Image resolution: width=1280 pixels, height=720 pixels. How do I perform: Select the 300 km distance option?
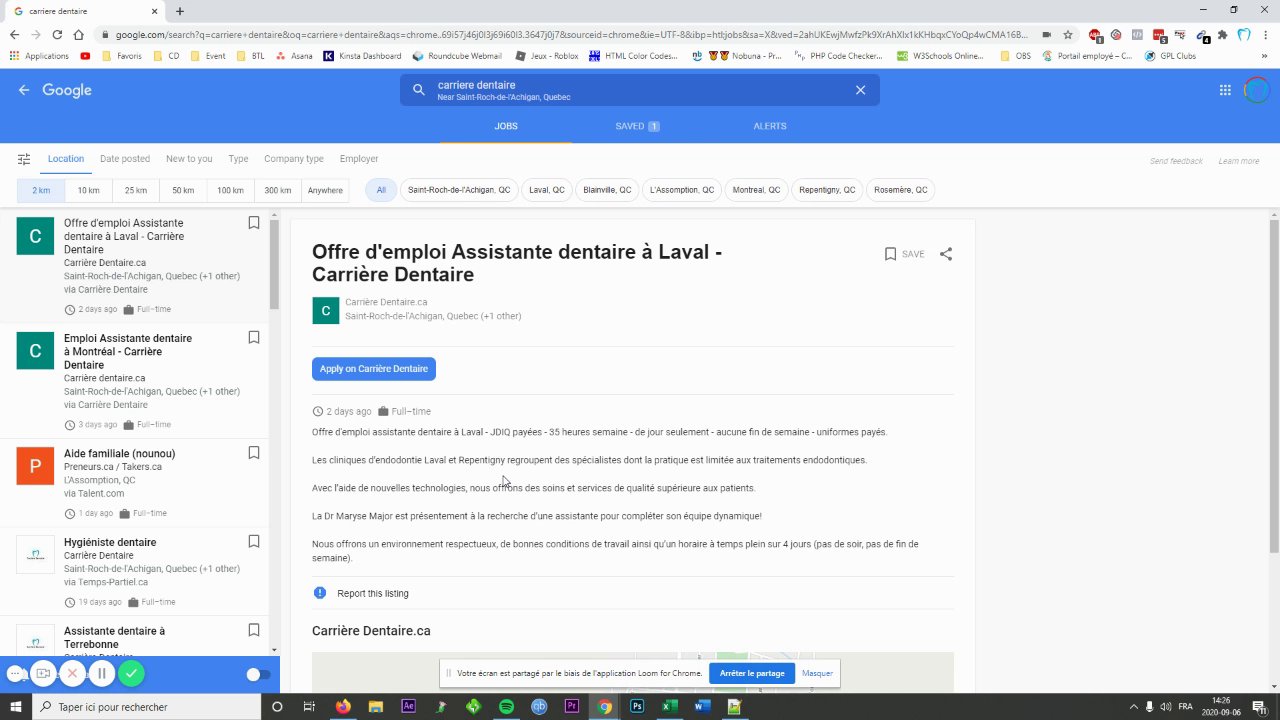278,190
